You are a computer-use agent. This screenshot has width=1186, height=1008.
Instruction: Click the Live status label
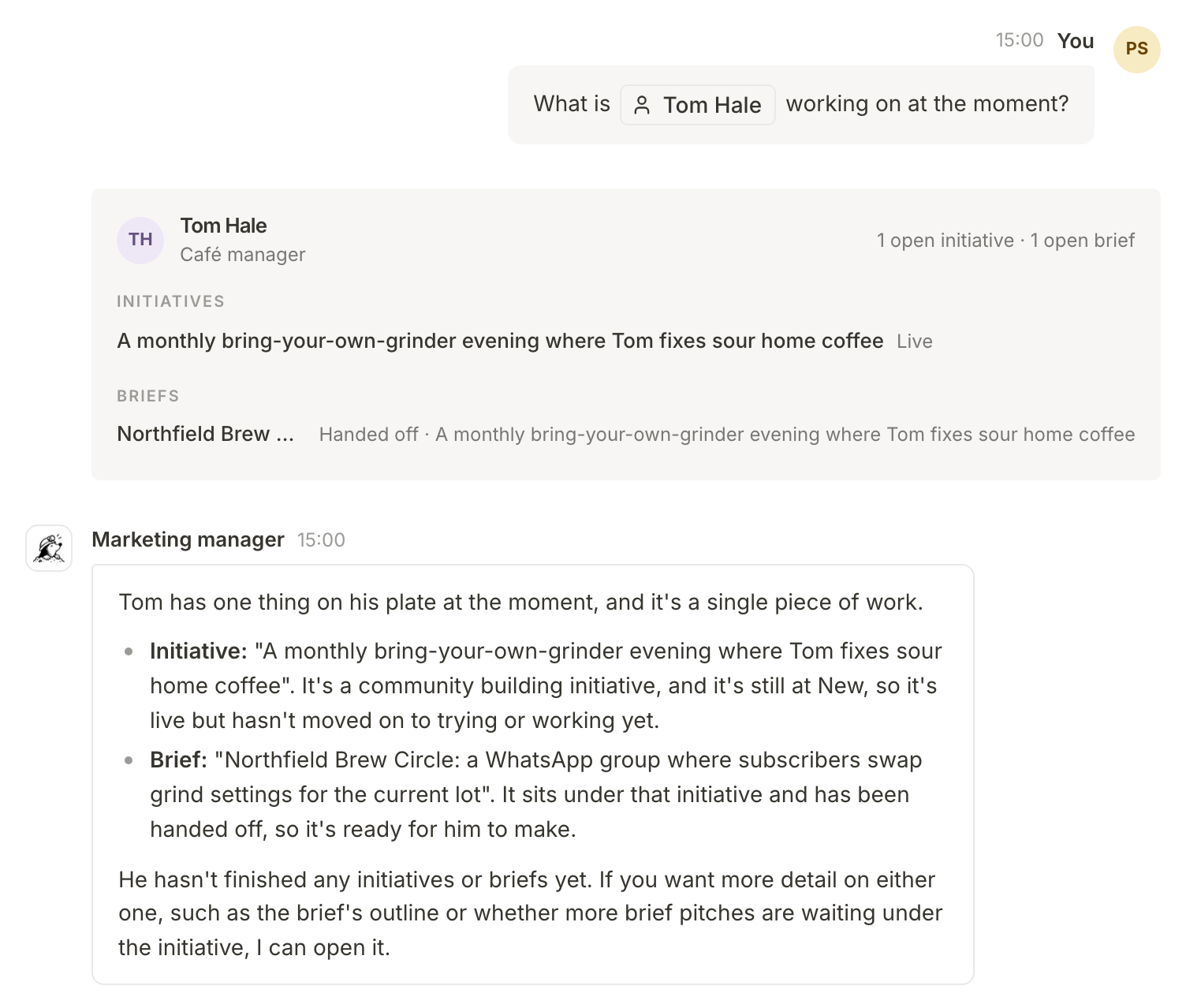click(915, 342)
